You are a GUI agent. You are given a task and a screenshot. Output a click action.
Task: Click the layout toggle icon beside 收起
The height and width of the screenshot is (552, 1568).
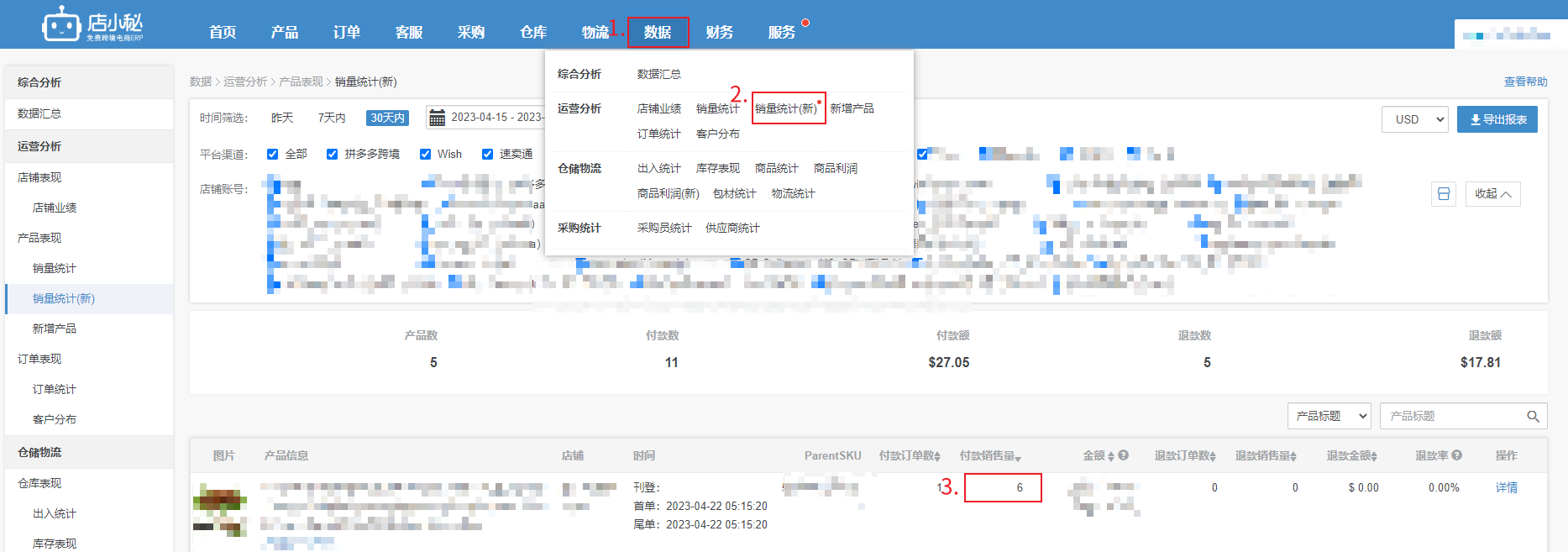click(1443, 194)
